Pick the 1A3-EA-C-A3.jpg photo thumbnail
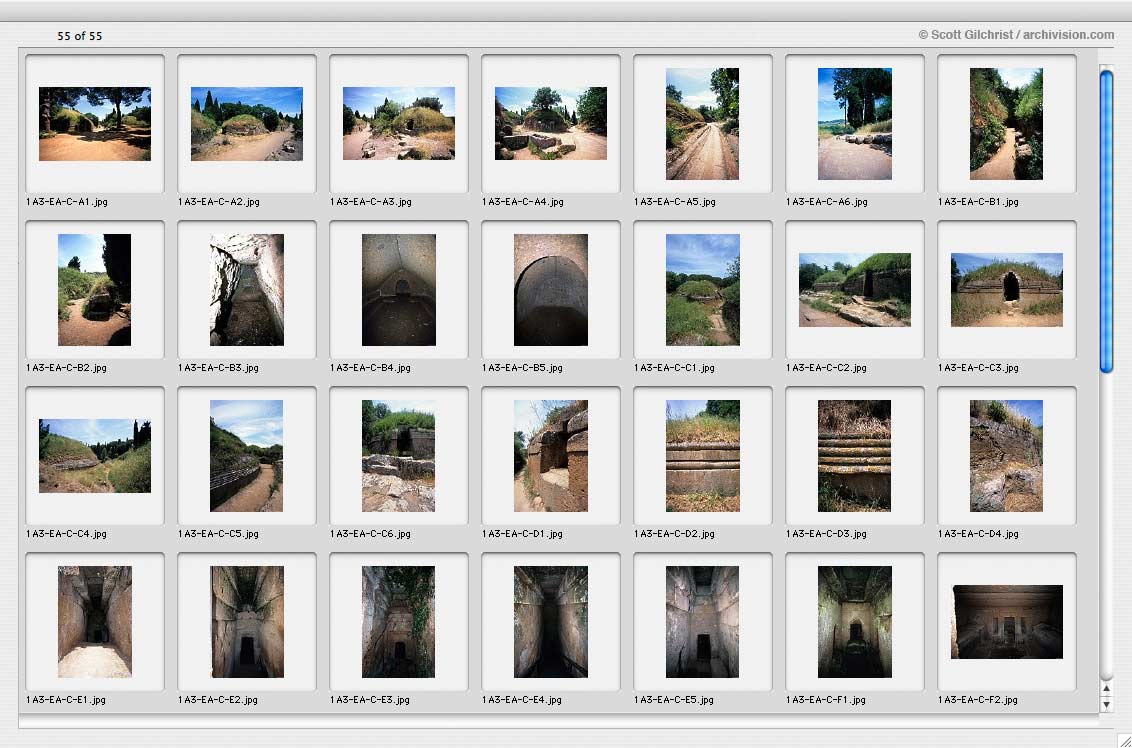The image size is (1132, 748). pos(399,123)
